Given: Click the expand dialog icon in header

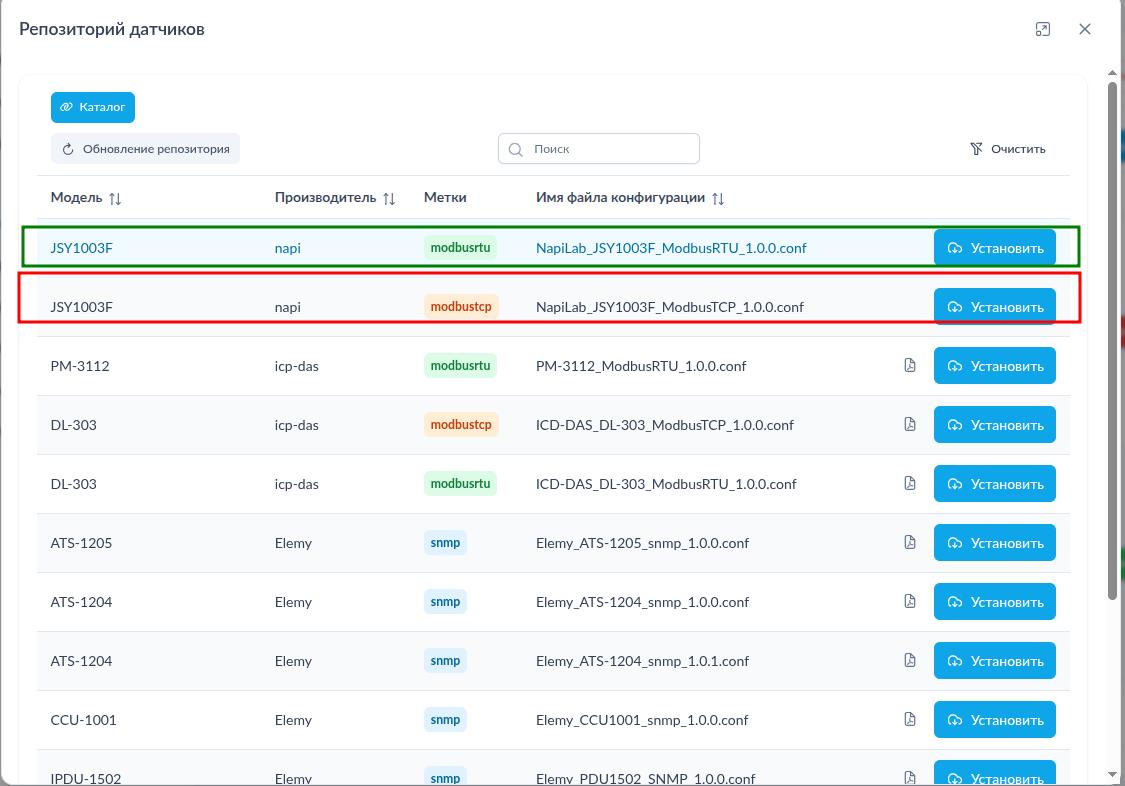Looking at the screenshot, I should coord(1043,29).
